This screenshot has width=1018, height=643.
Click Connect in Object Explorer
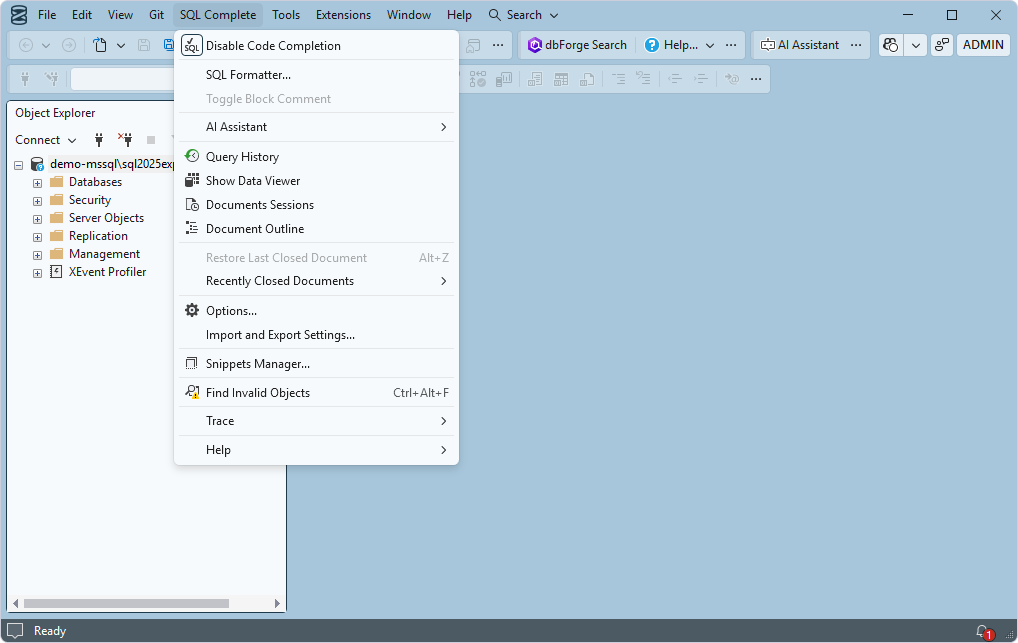pyautogui.click(x=38, y=140)
